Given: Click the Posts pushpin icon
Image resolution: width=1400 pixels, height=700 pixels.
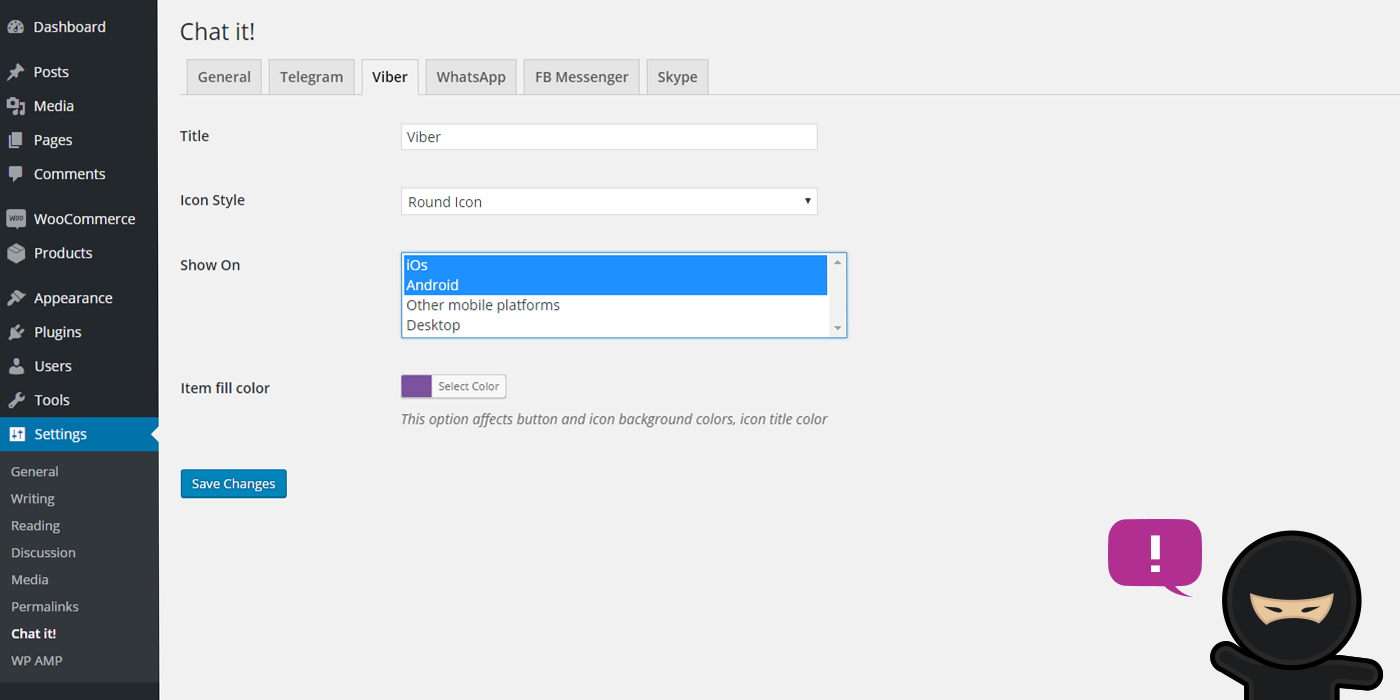Looking at the screenshot, I should coord(16,72).
